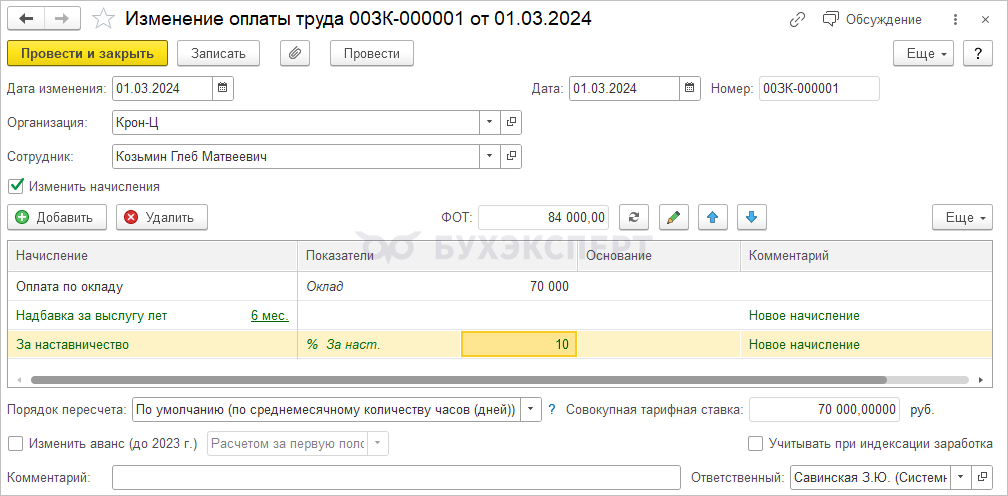Open the Ответственный user card icon

[x=982, y=477]
